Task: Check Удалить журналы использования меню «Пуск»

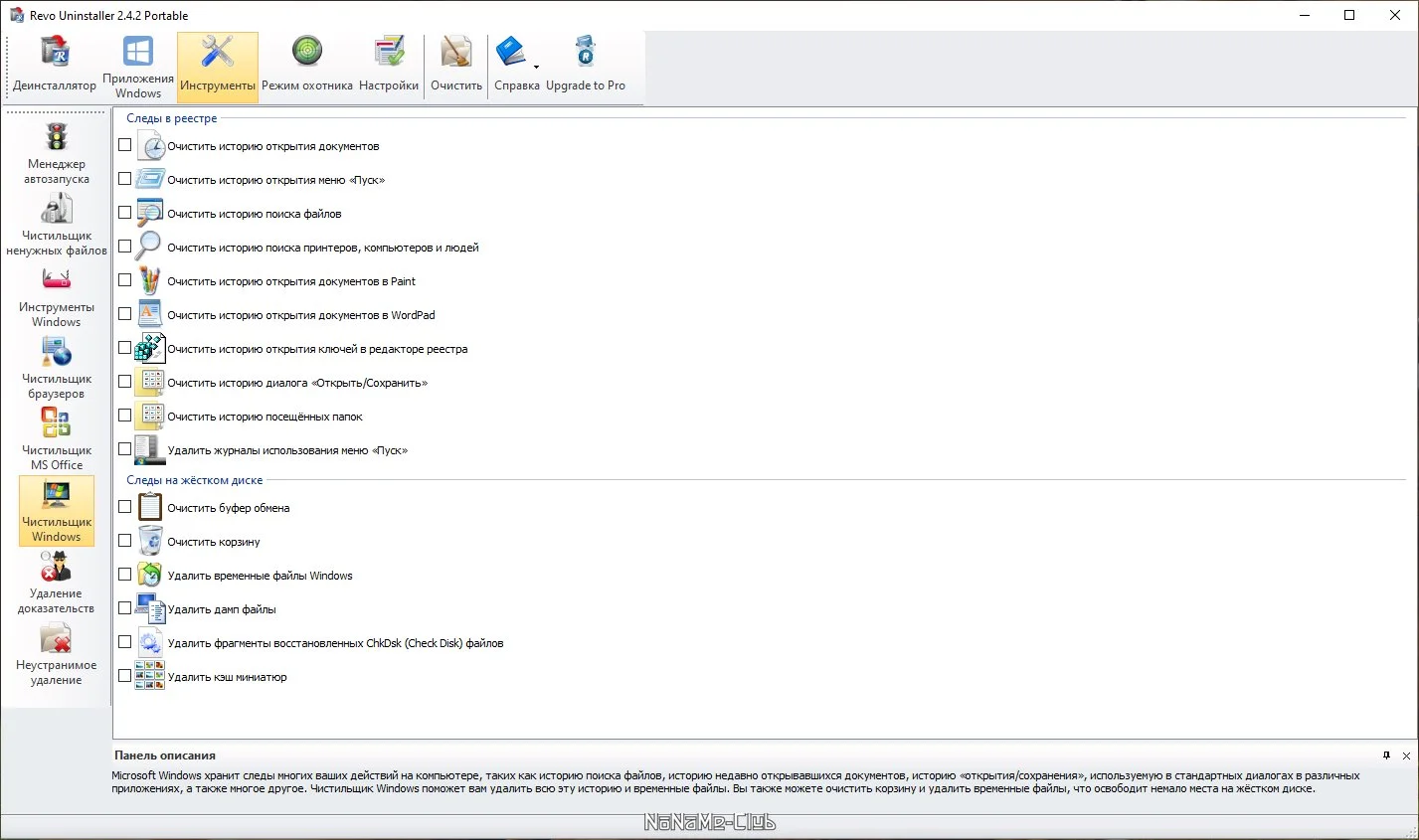Action: pos(125,449)
